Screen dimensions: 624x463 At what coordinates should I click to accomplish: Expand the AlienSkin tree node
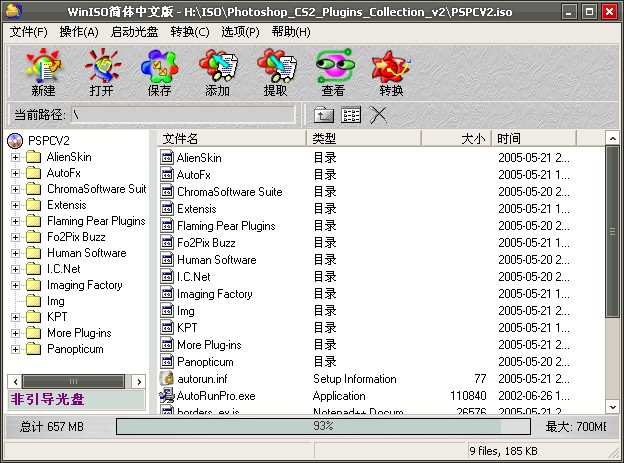pos(16,157)
